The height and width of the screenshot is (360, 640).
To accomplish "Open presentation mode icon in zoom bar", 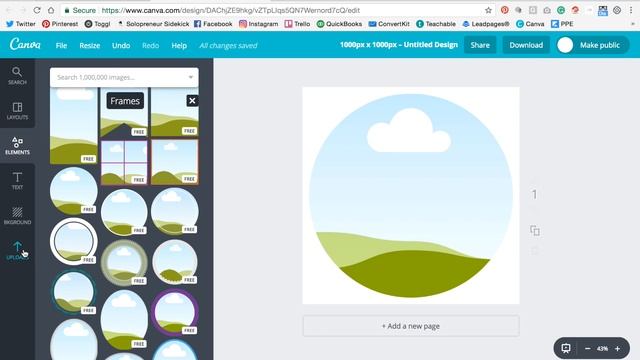I will pyautogui.click(x=566, y=348).
